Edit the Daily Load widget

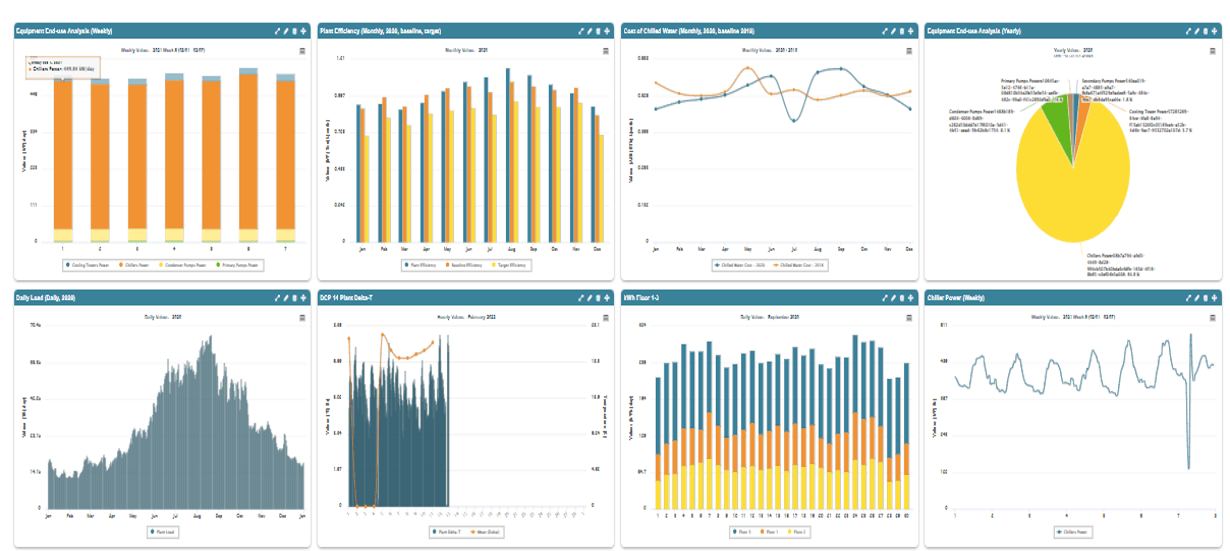[x=286, y=297]
